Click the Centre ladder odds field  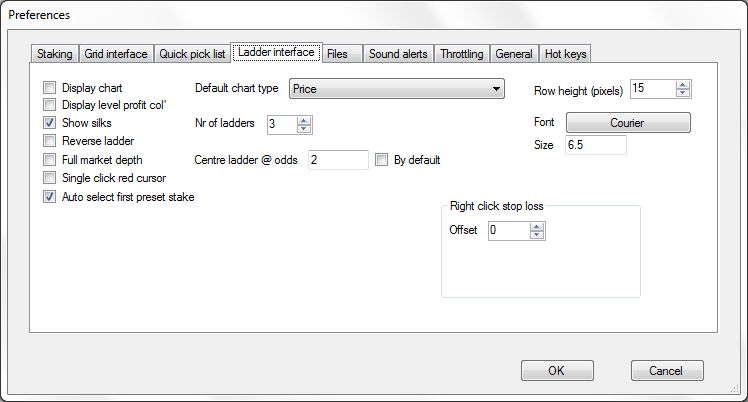(x=338, y=160)
